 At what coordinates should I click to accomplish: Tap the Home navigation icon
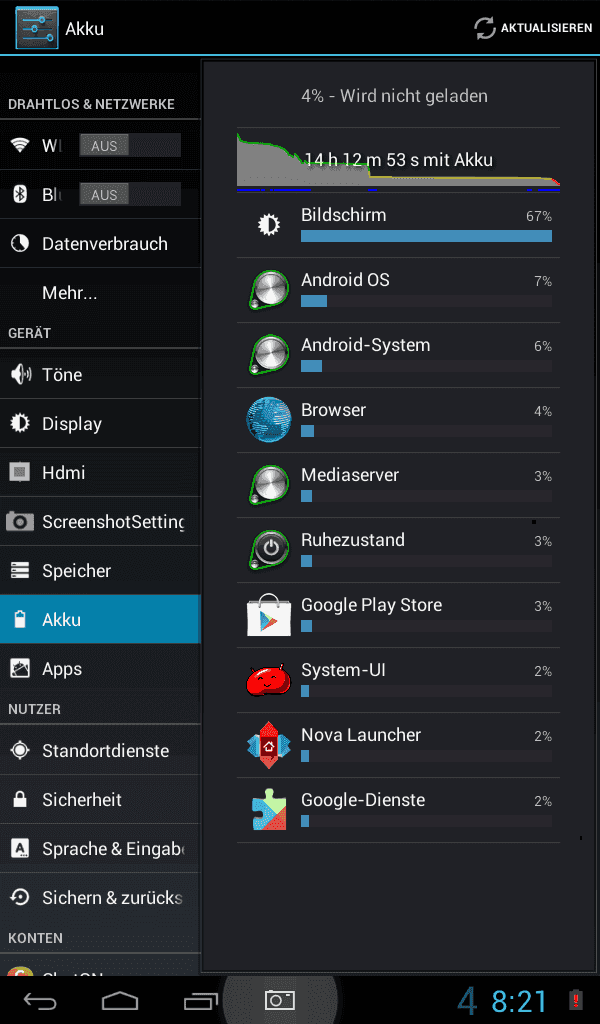click(x=120, y=1000)
